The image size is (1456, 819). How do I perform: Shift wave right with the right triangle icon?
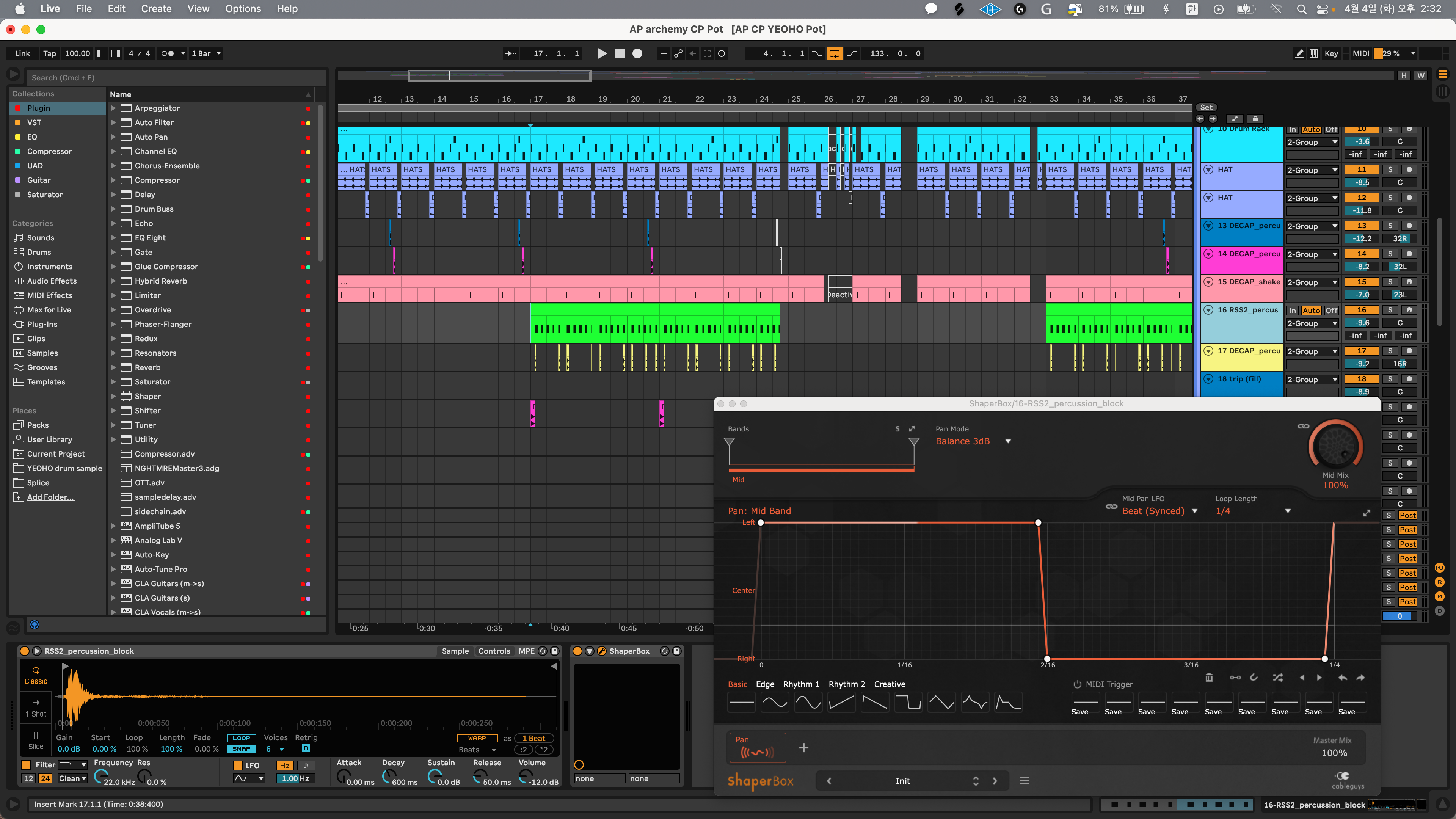coord(1319,678)
